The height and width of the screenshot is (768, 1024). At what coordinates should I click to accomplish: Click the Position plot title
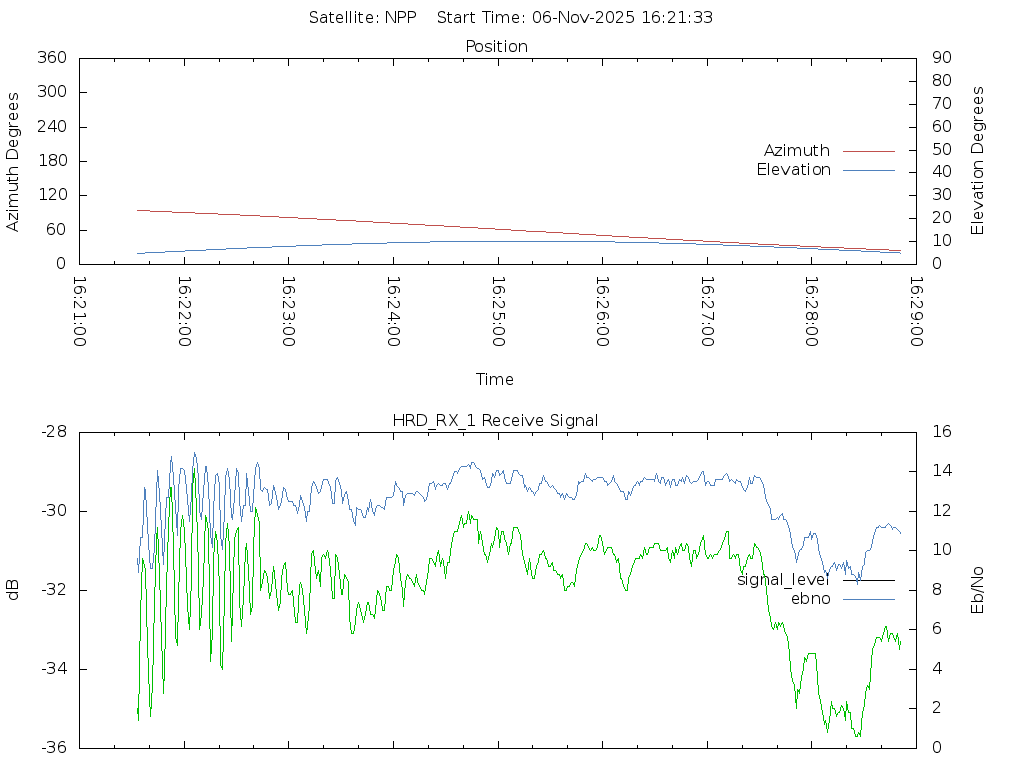coord(497,46)
